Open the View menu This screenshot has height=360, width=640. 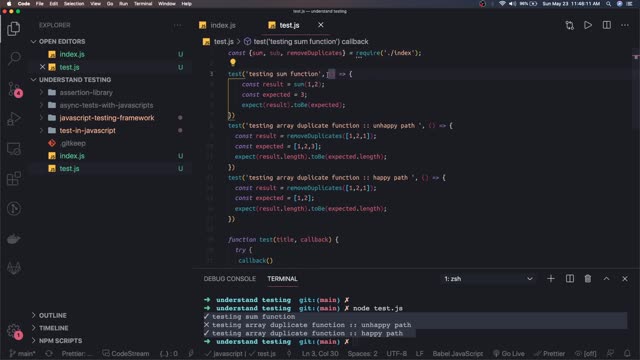click(96, 4)
